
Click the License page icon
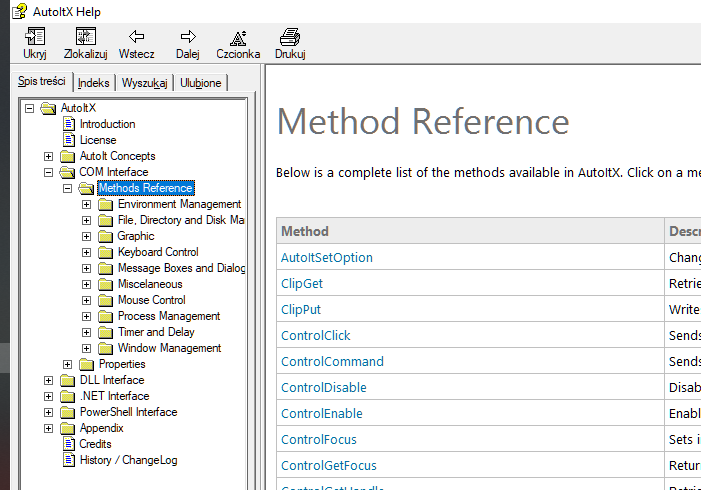click(x=68, y=140)
